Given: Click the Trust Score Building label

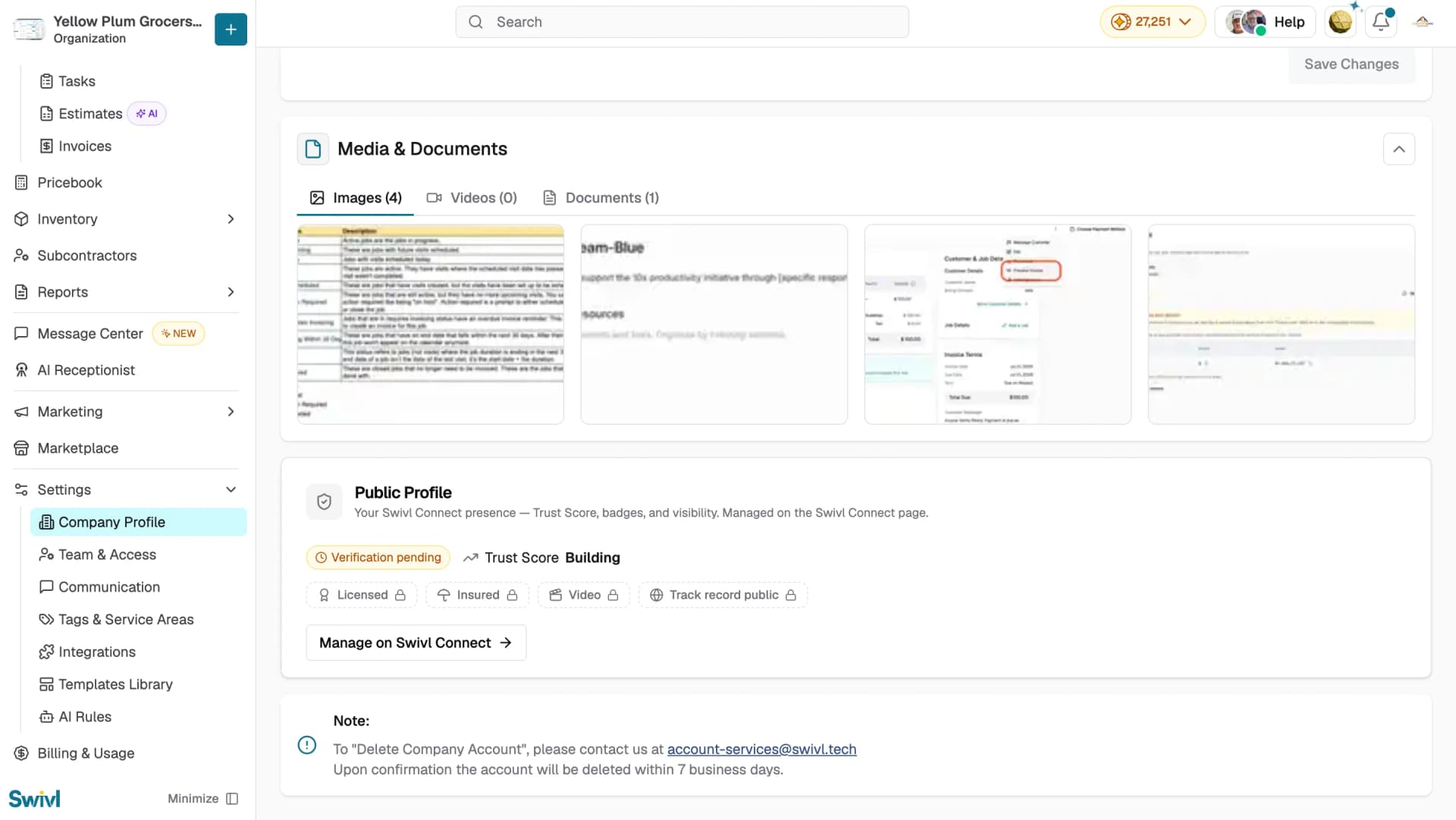Looking at the screenshot, I should tap(542, 558).
